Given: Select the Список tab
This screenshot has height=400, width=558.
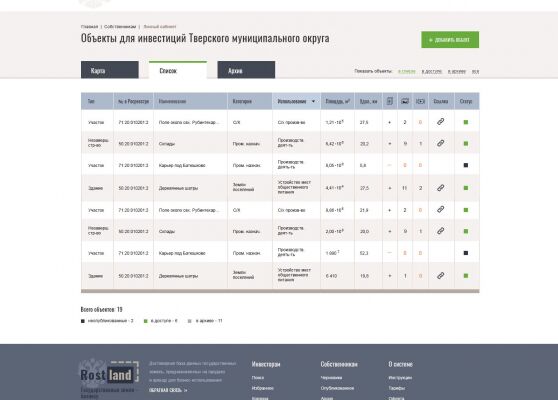Looking at the screenshot, I should coord(178,70).
